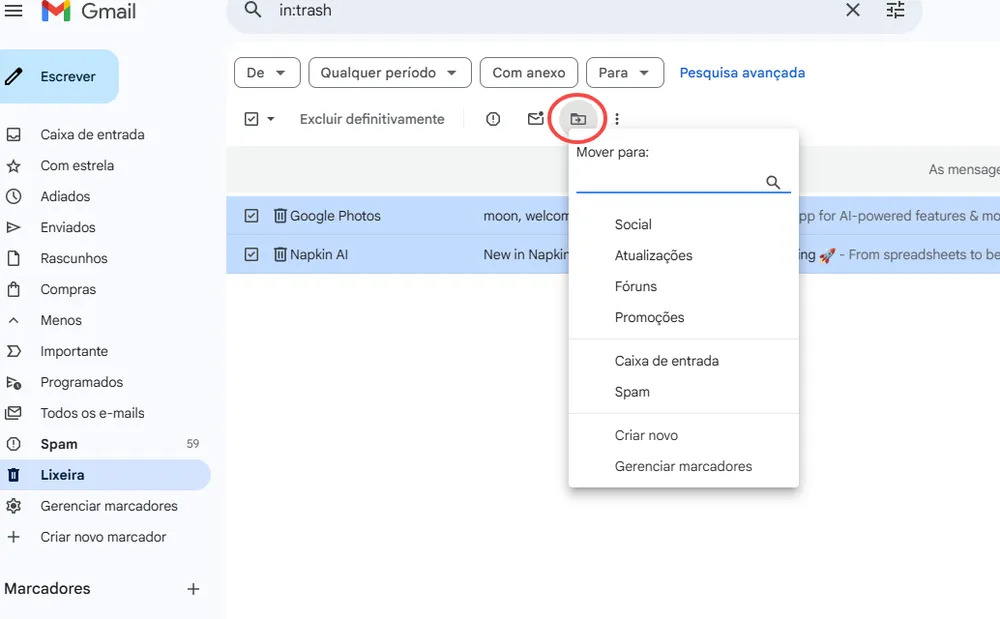Collapse the Menos section in sidebar

click(x=62, y=319)
